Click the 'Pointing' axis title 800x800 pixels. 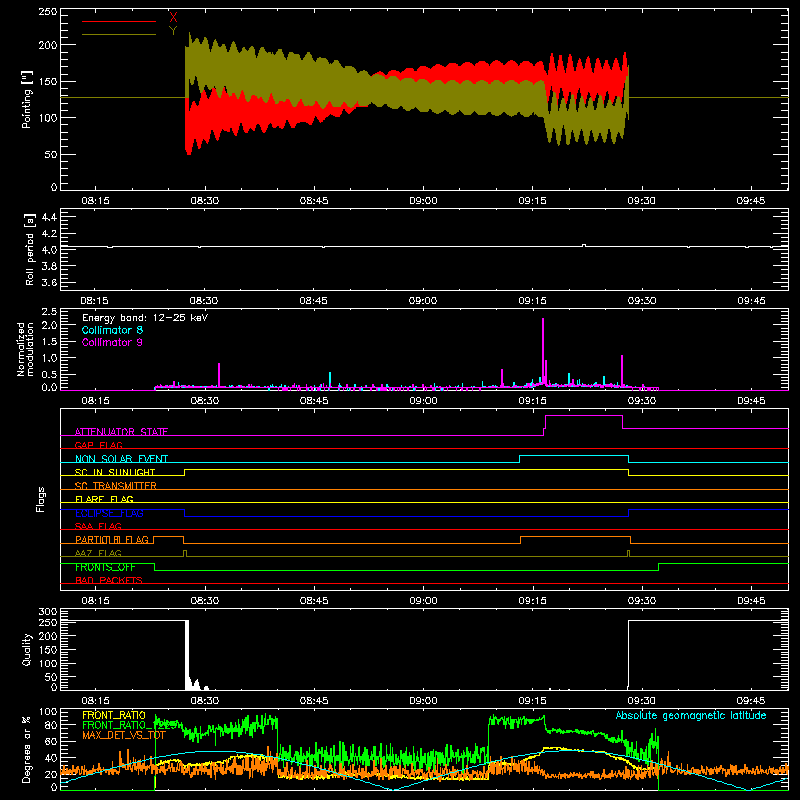pos(27,99)
